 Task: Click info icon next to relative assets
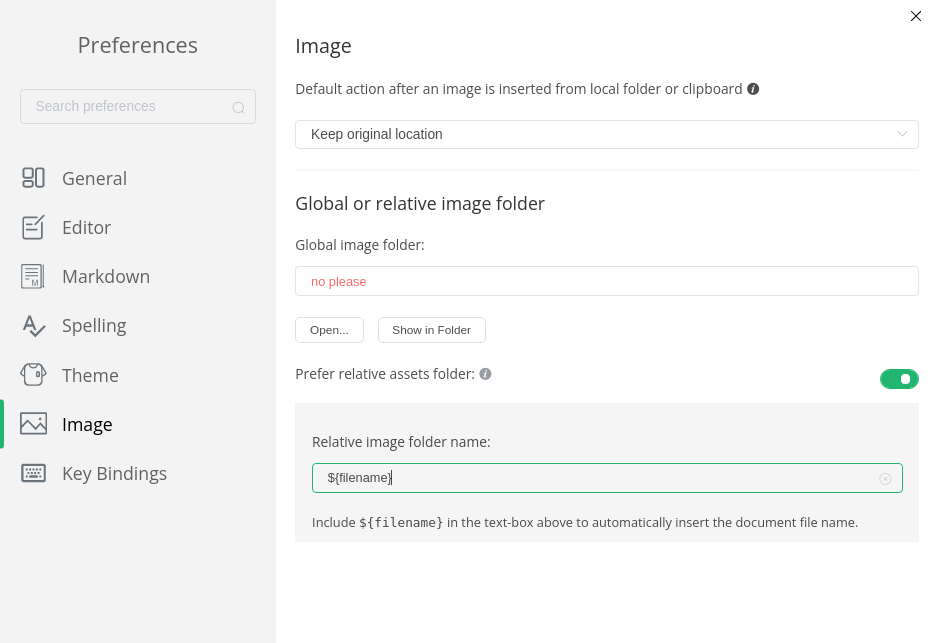click(x=485, y=374)
